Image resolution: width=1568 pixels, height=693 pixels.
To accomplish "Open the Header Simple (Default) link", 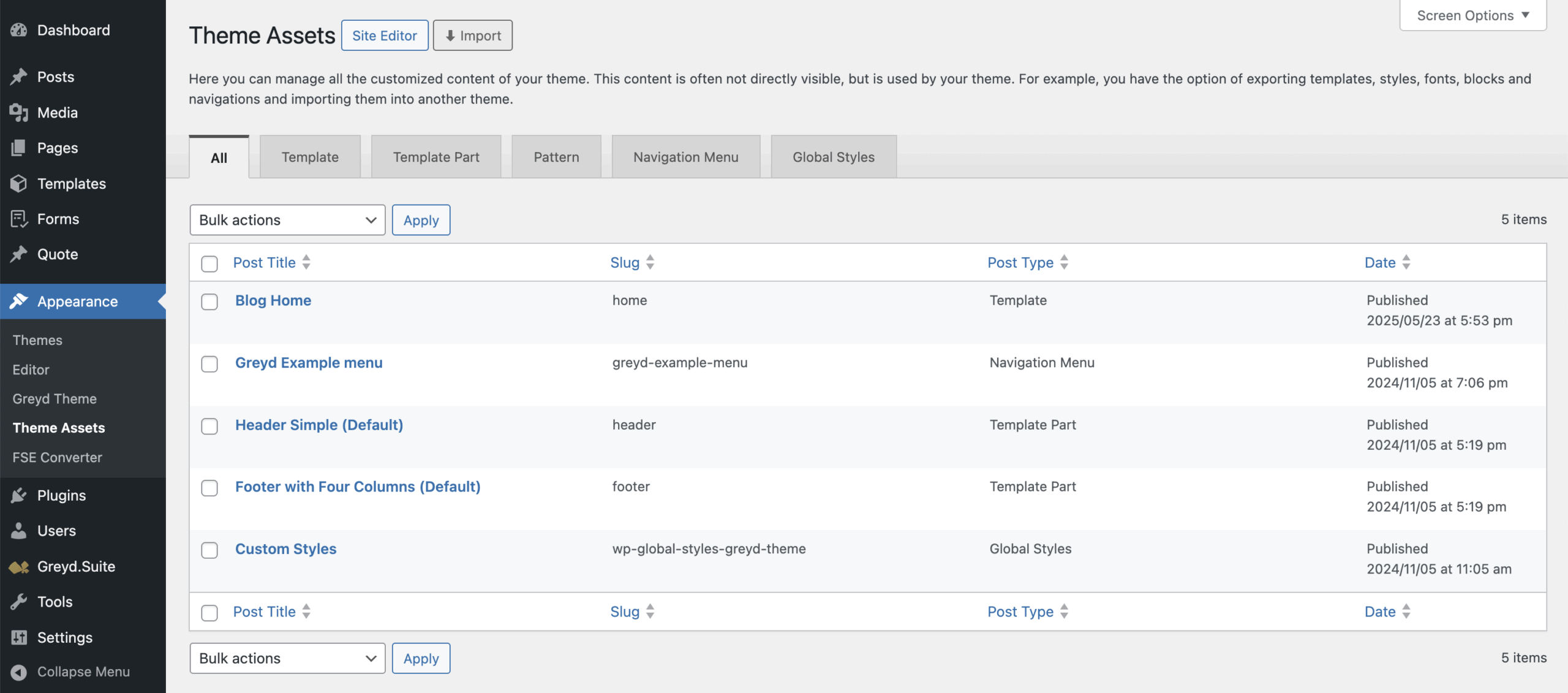I will click(319, 425).
